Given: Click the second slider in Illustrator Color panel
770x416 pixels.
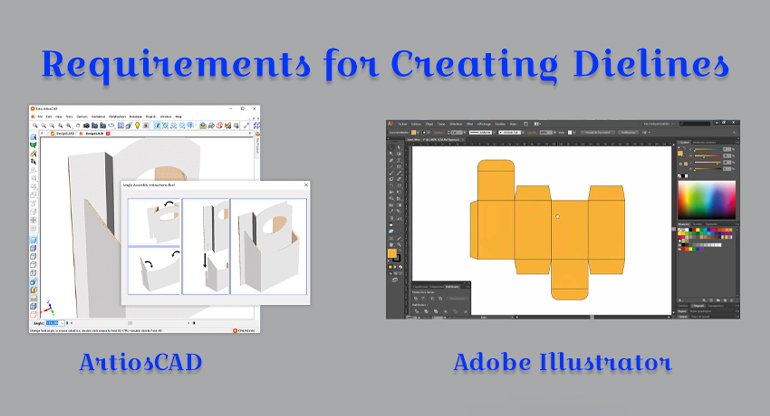Looking at the screenshot, I should [707, 156].
